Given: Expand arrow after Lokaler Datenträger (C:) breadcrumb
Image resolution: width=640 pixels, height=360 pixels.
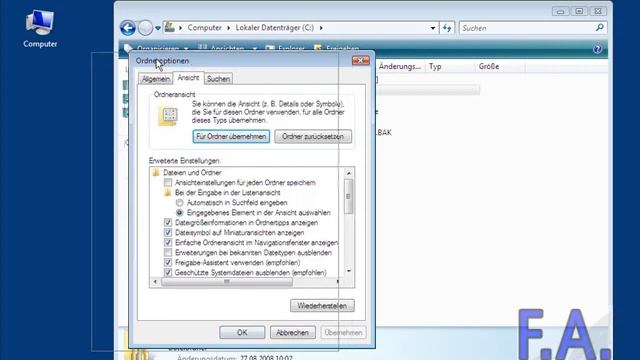Looking at the screenshot, I should click(x=321, y=28).
